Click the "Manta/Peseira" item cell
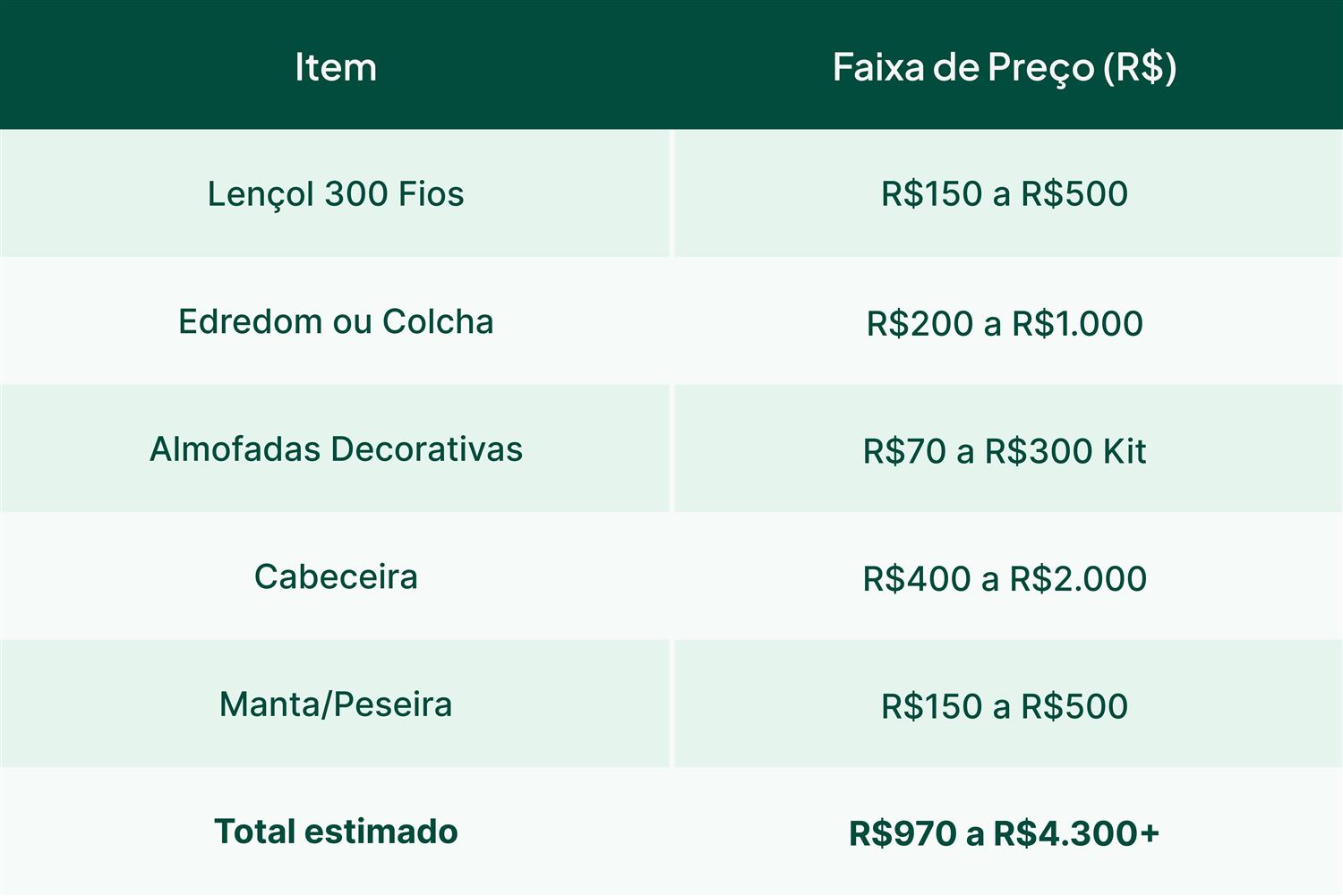The image size is (1343, 896). pyautogui.click(x=336, y=704)
